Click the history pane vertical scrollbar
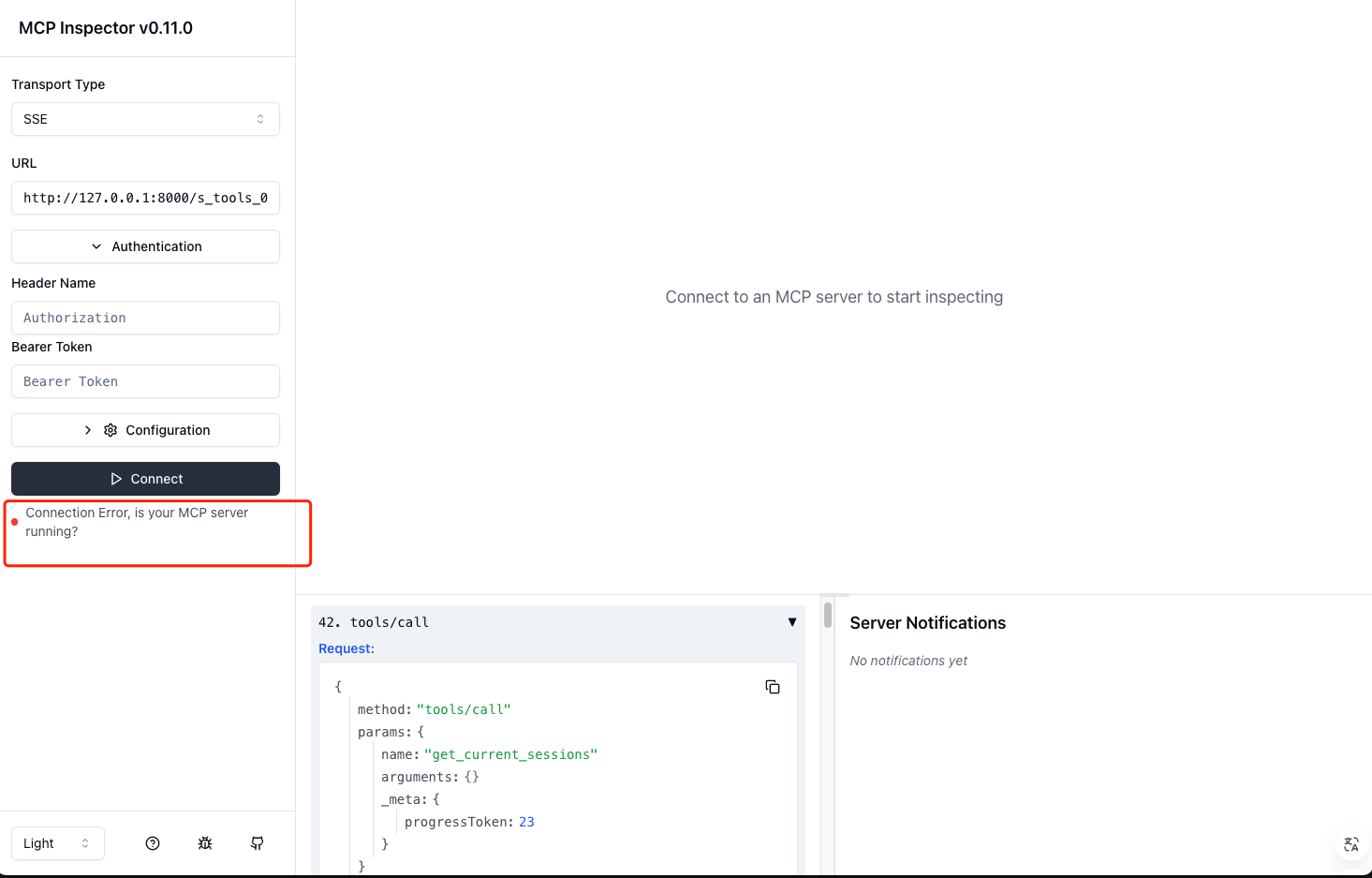 point(828,616)
